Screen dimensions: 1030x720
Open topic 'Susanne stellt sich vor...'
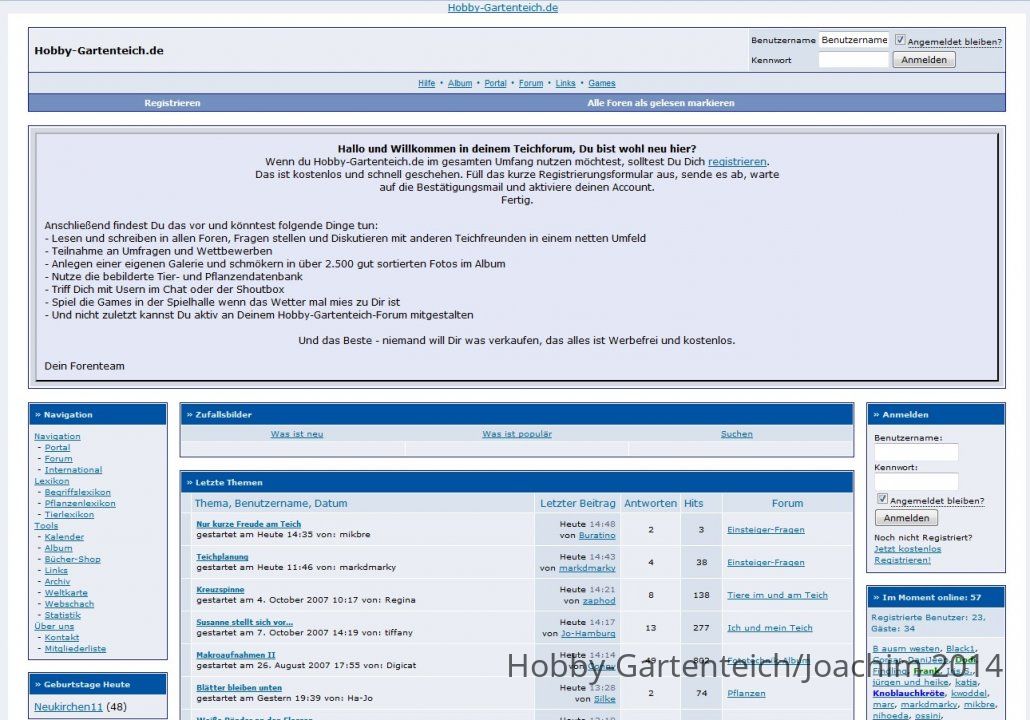coord(244,622)
